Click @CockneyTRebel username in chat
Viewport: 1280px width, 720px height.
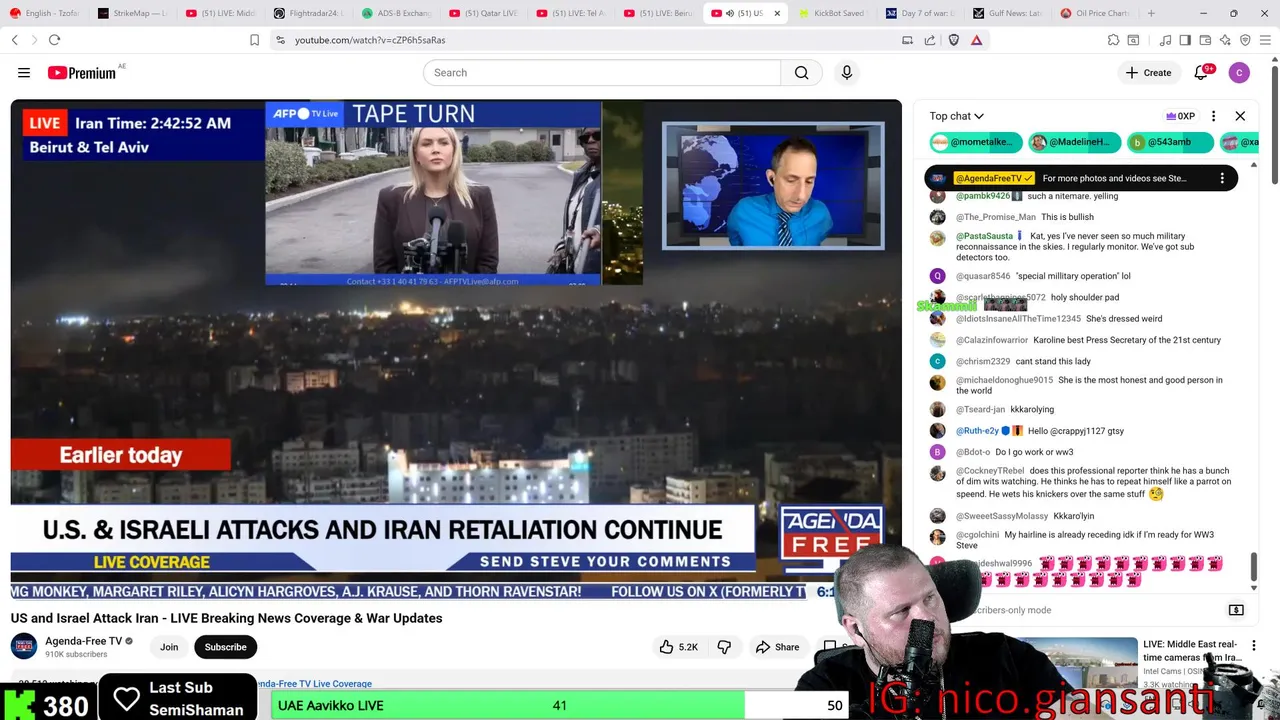point(990,471)
